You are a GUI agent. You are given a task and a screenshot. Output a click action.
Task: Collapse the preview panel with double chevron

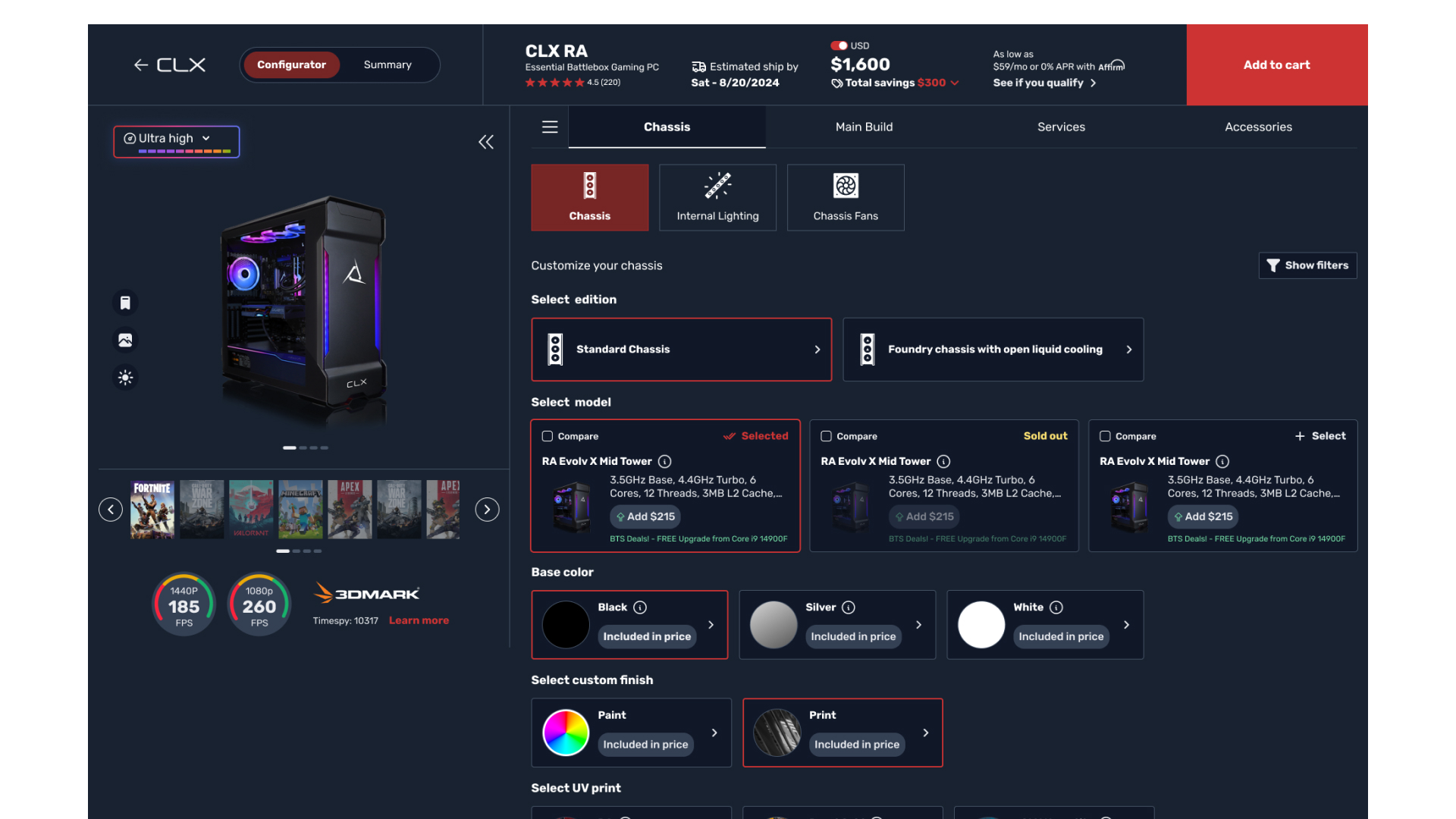[486, 142]
